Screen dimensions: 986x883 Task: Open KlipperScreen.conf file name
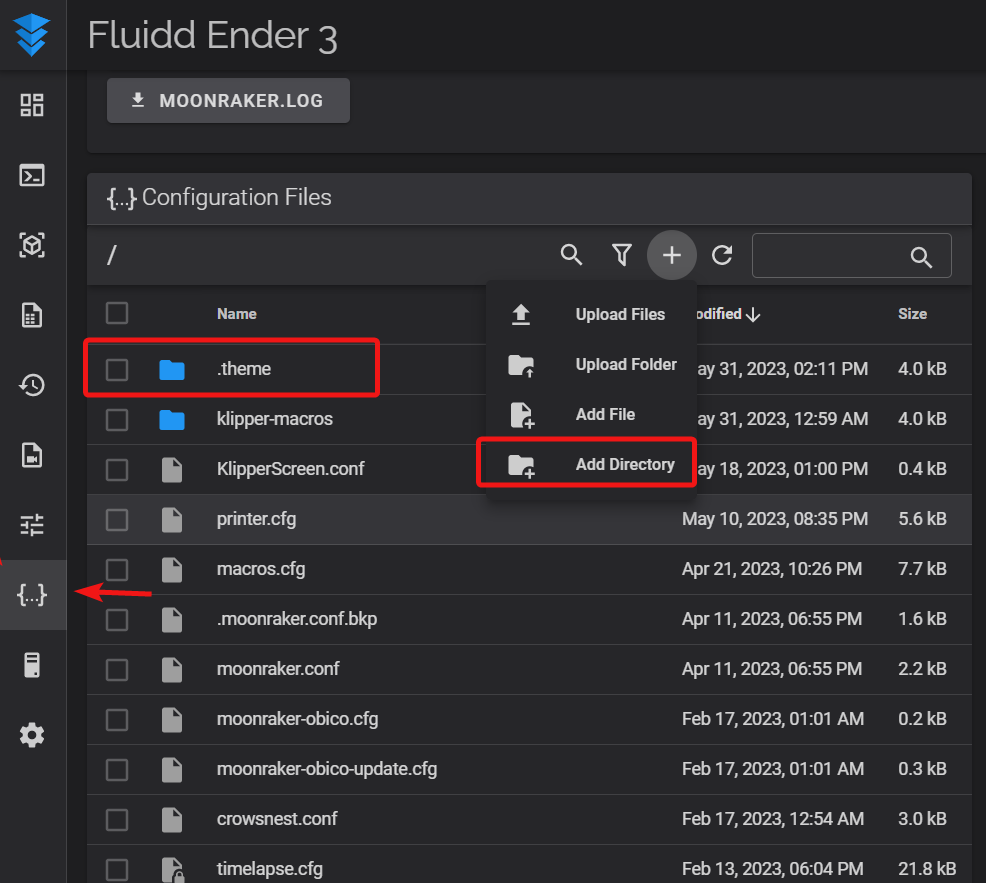291,469
